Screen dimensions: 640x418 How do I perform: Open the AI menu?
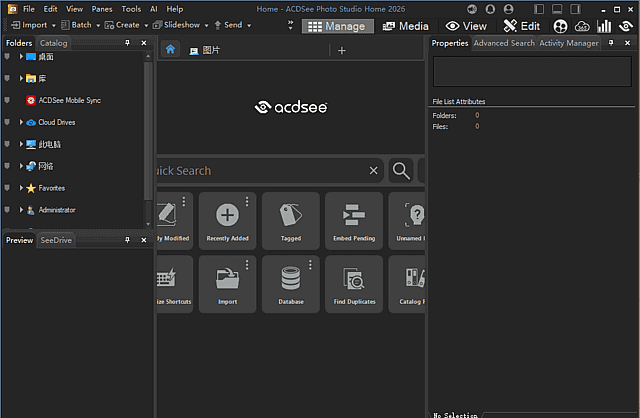153,9
